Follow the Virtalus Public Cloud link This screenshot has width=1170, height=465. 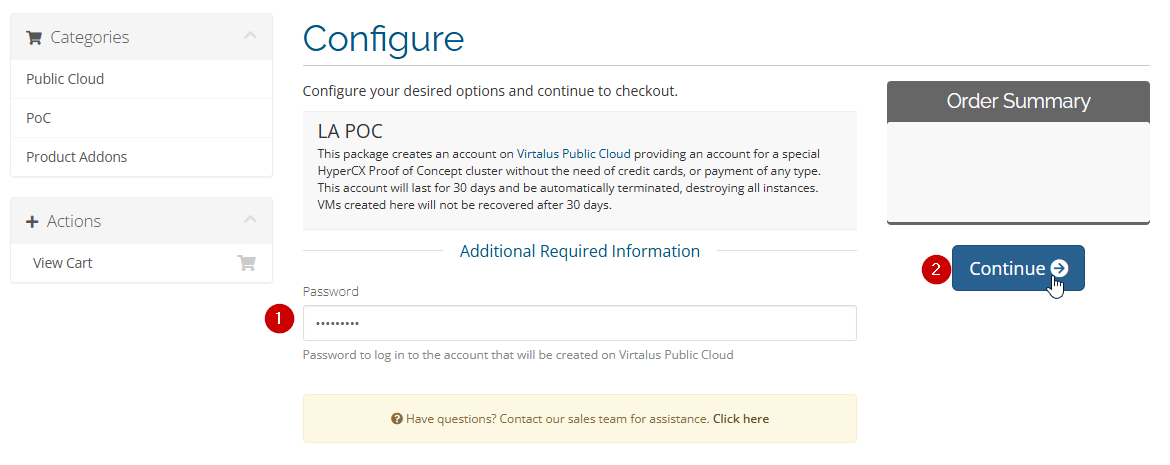click(574, 154)
